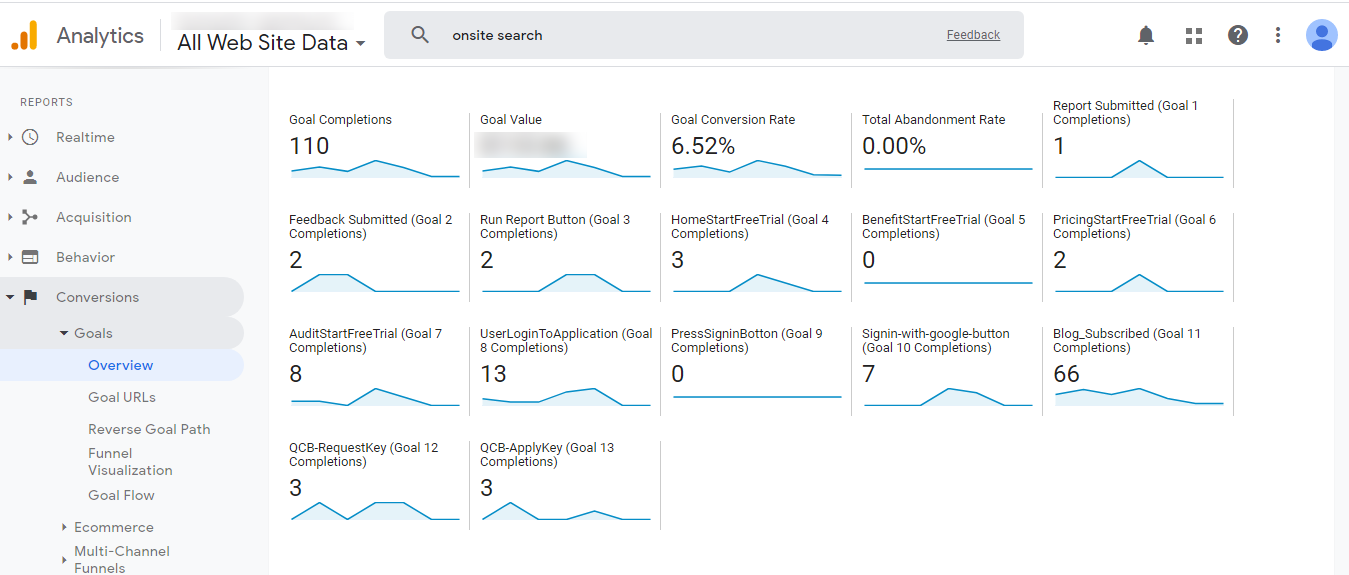Click the Multi-Channel Funnels label

tap(122, 559)
